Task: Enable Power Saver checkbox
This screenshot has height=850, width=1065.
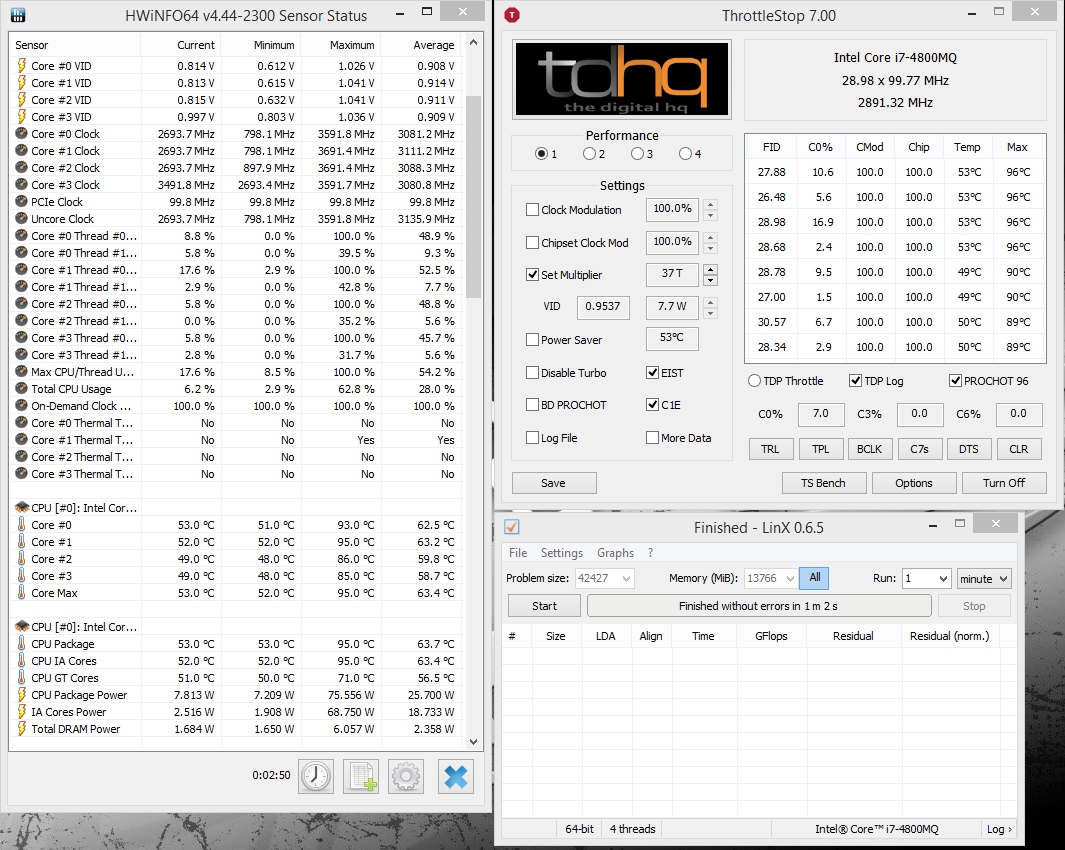Action: pos(532,340)
